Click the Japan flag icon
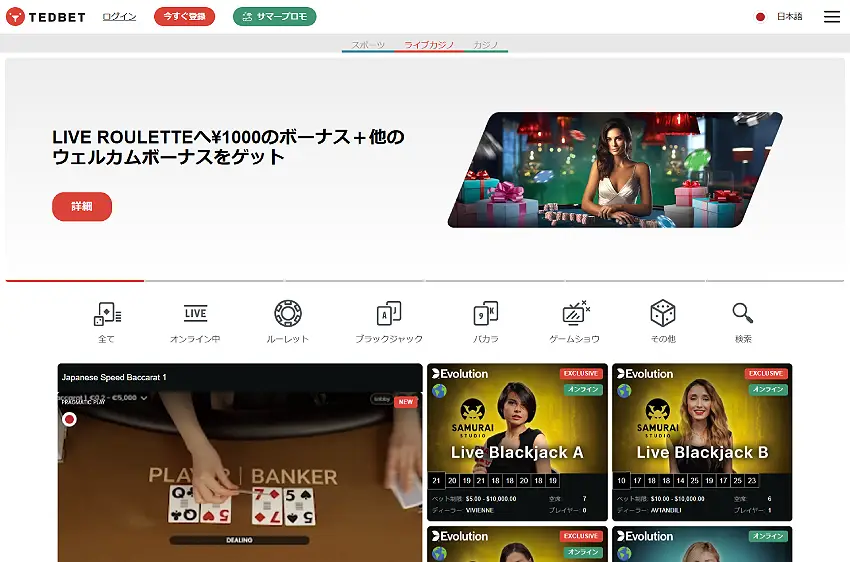Image resolution: width=850 pixels, height=562 pixels. [761, 17]
